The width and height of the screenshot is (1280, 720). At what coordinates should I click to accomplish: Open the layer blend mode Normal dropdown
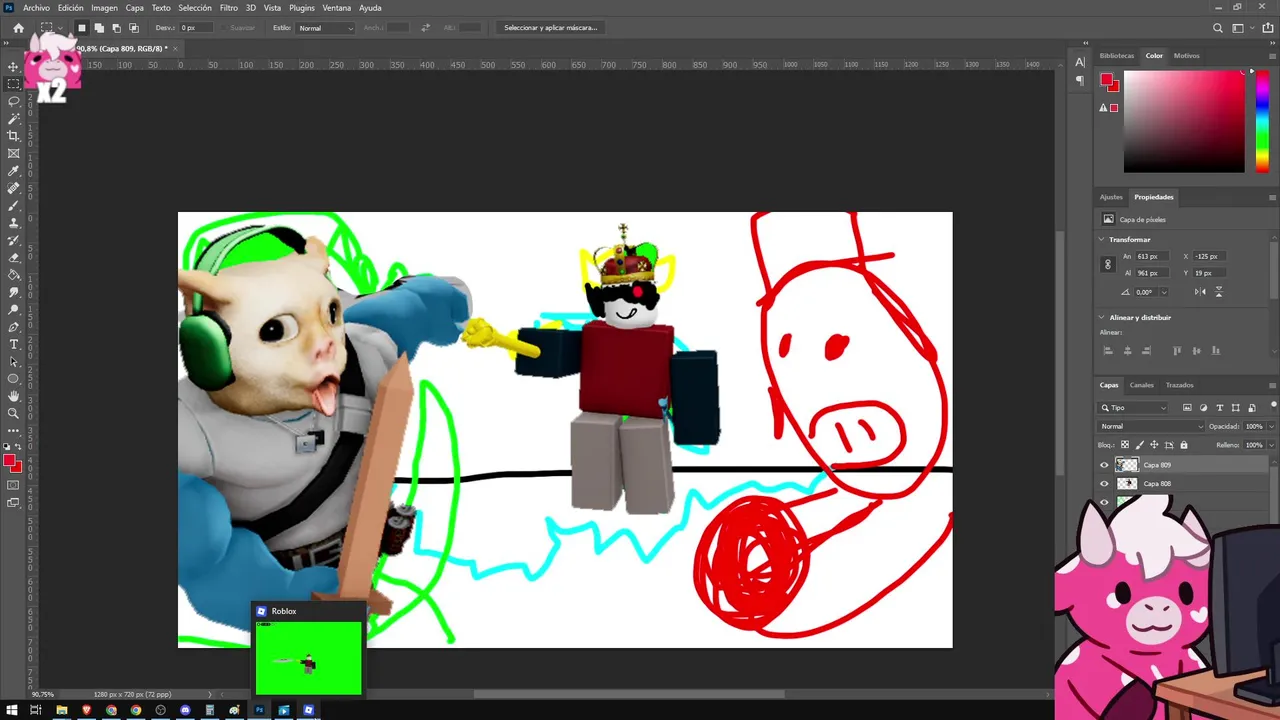point(1152,426)
